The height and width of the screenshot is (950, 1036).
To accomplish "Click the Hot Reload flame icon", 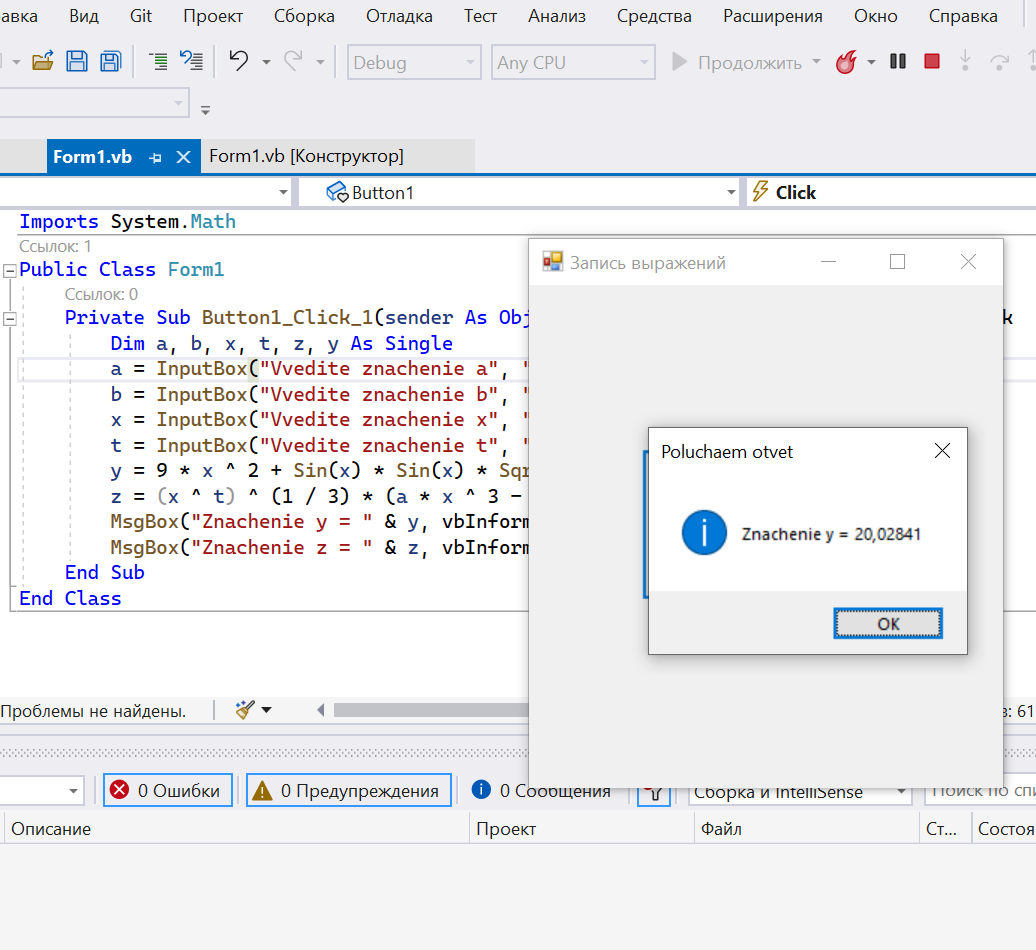I will [x=846, y=62].
